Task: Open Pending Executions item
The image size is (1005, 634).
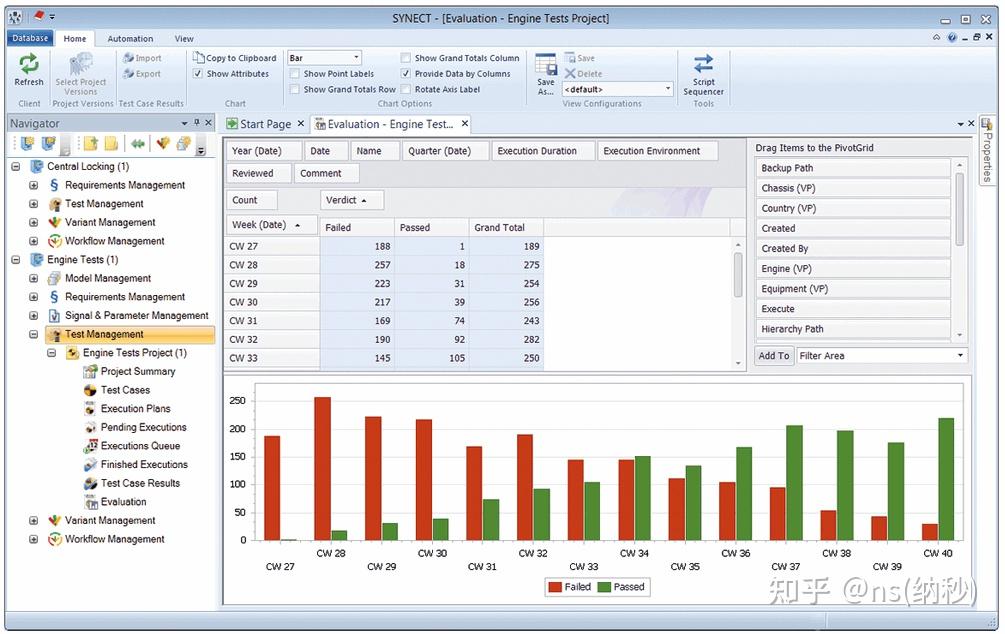Action: click(x=143, y=427)
